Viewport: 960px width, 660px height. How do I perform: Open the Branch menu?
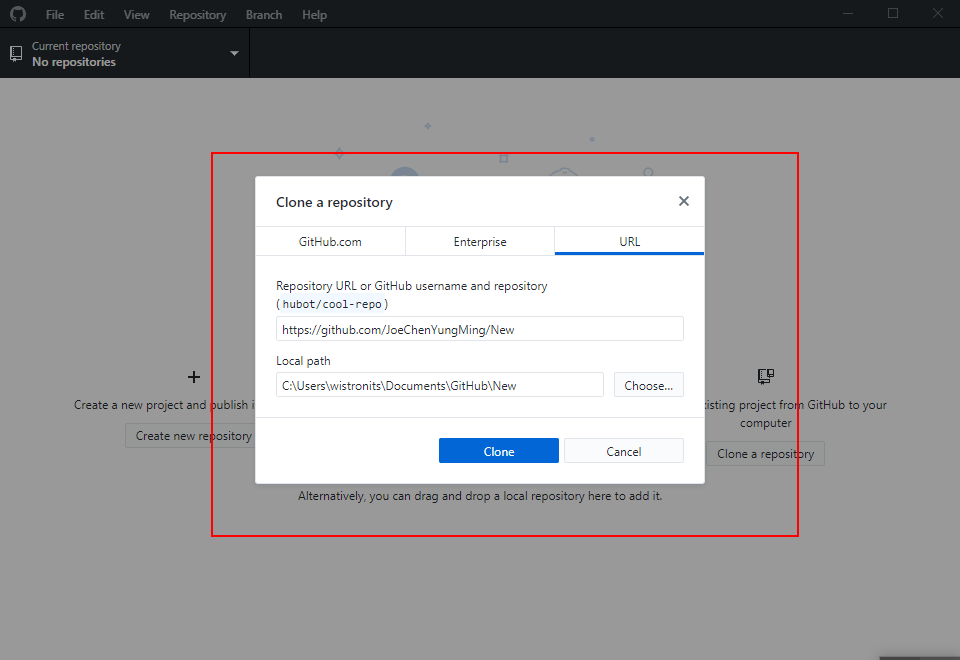(264, 15)
